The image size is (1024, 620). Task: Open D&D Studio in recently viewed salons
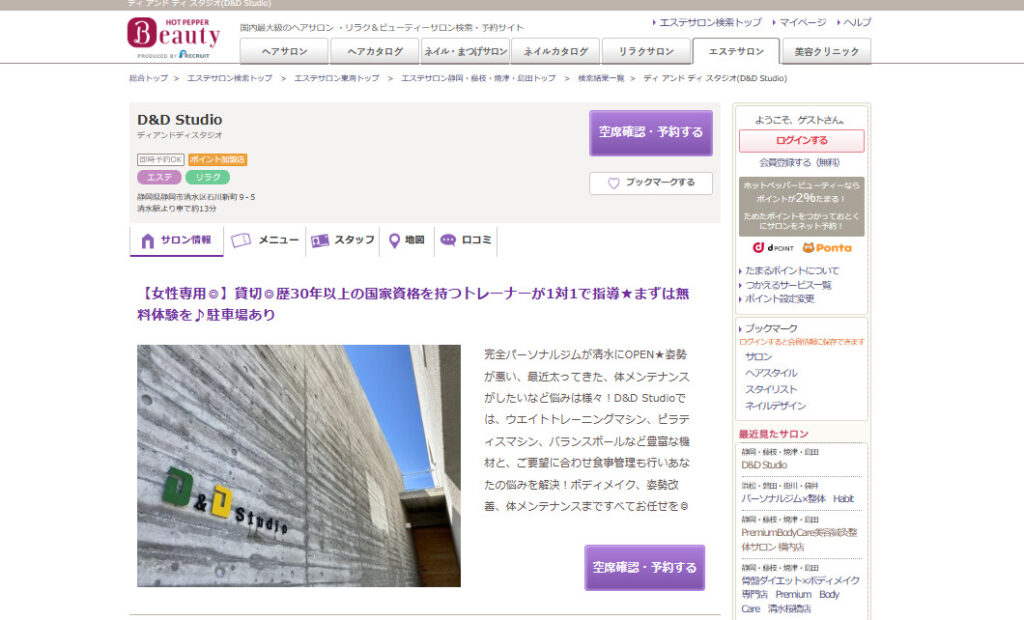pyautogui.click(x=764, y=465)
